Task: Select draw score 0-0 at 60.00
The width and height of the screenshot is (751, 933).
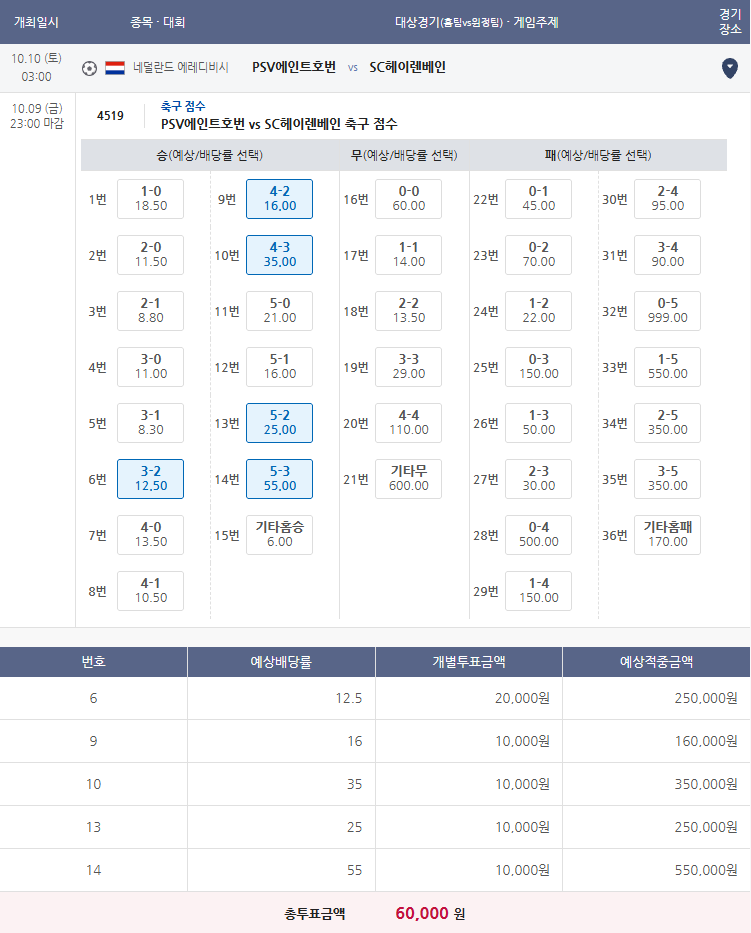Action: click(x=409, y=199)
